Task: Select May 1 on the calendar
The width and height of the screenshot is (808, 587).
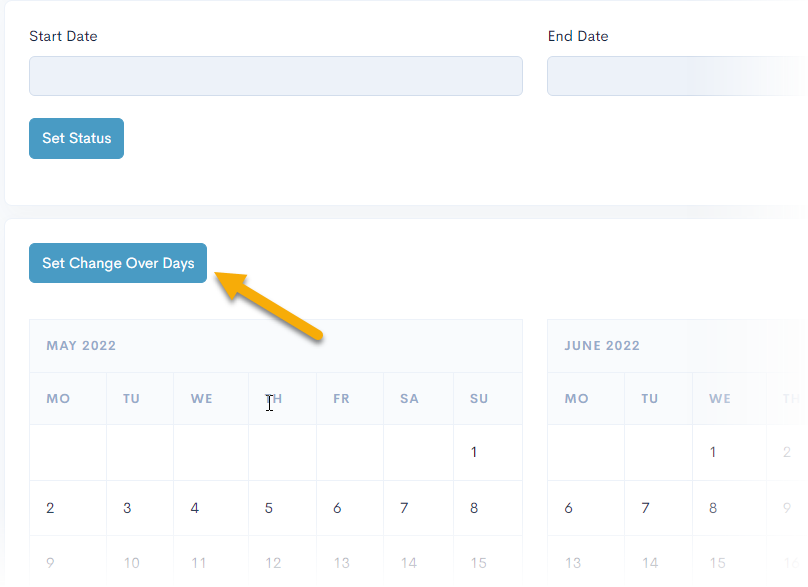Action: [474, 452]
